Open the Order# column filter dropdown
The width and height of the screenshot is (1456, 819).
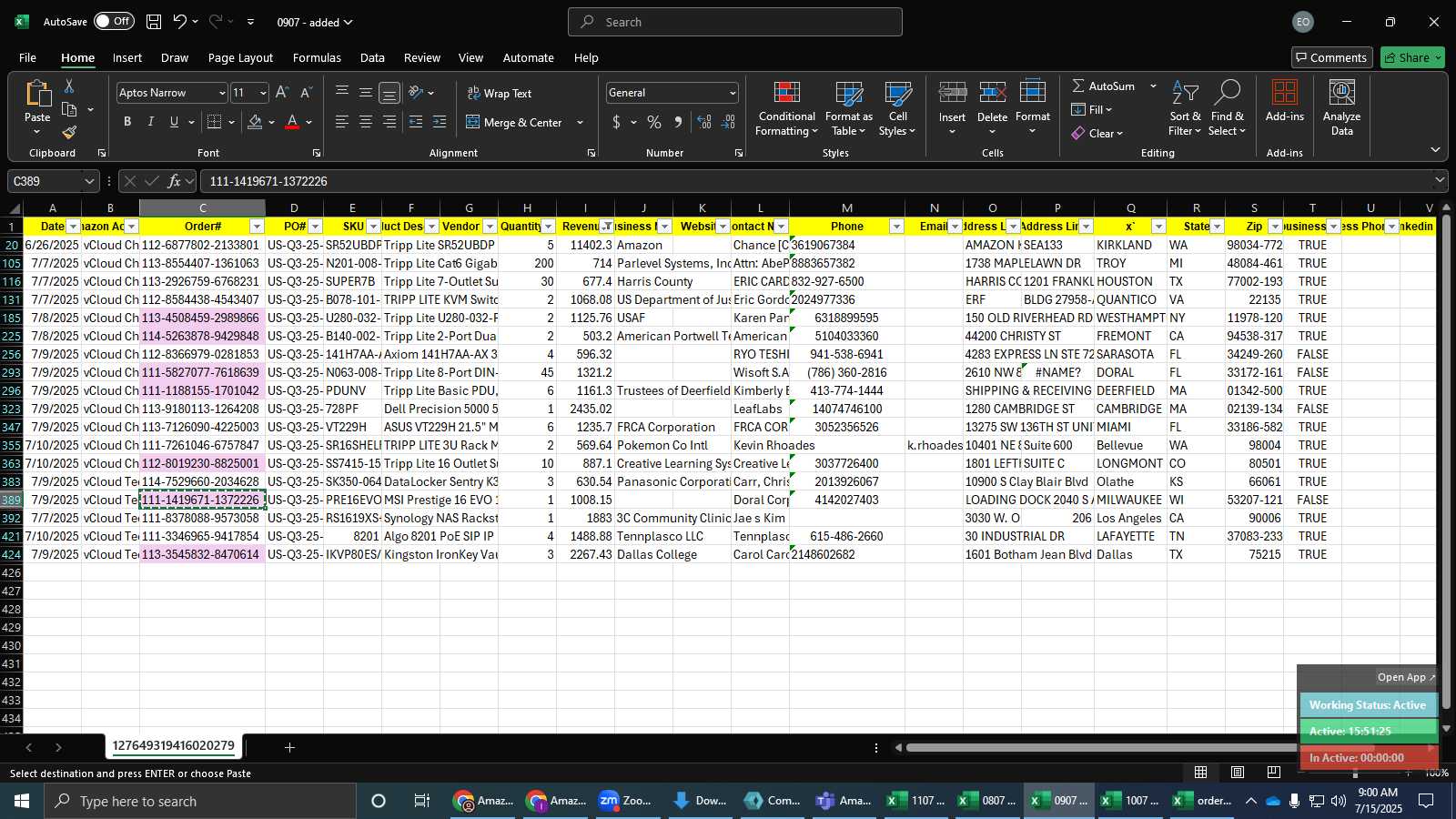pos(257,227)
